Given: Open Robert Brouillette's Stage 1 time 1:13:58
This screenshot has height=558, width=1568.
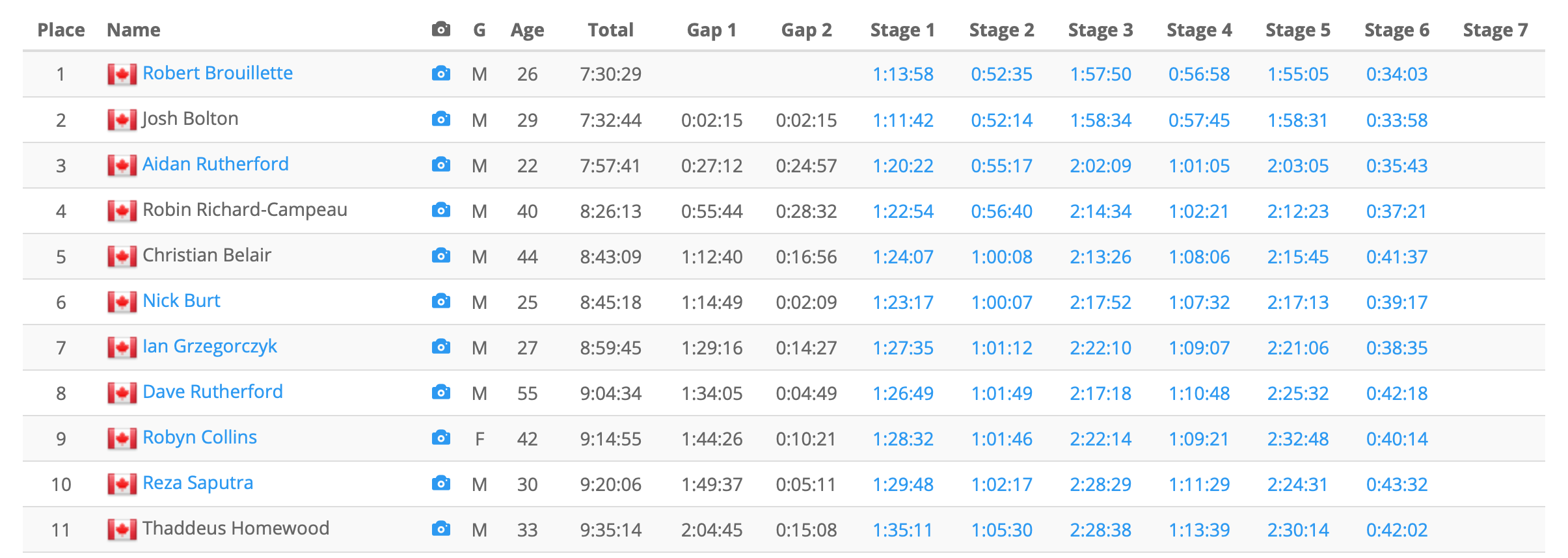Looking at the screenshot, I should point(902,74).
